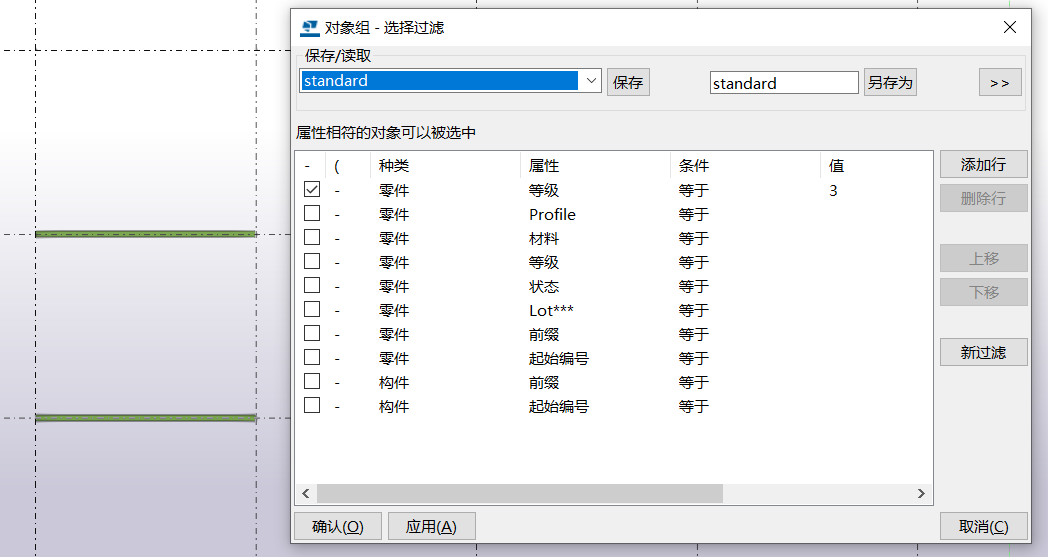Click the 材料 attribute cell
This screenshot has height=557, width=1048.
coord(543,239)
